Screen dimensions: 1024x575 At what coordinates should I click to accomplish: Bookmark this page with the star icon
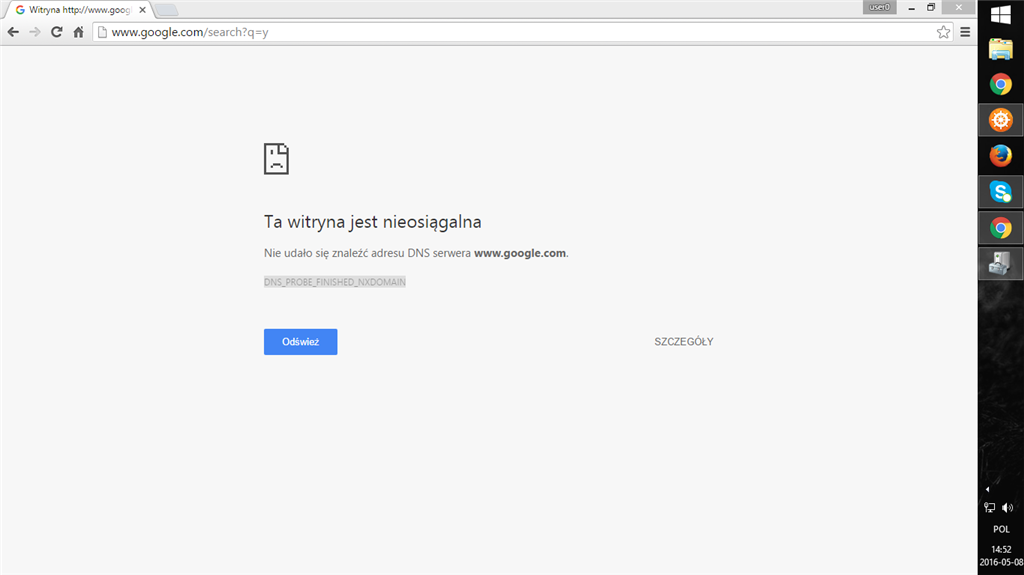(943, 32)
